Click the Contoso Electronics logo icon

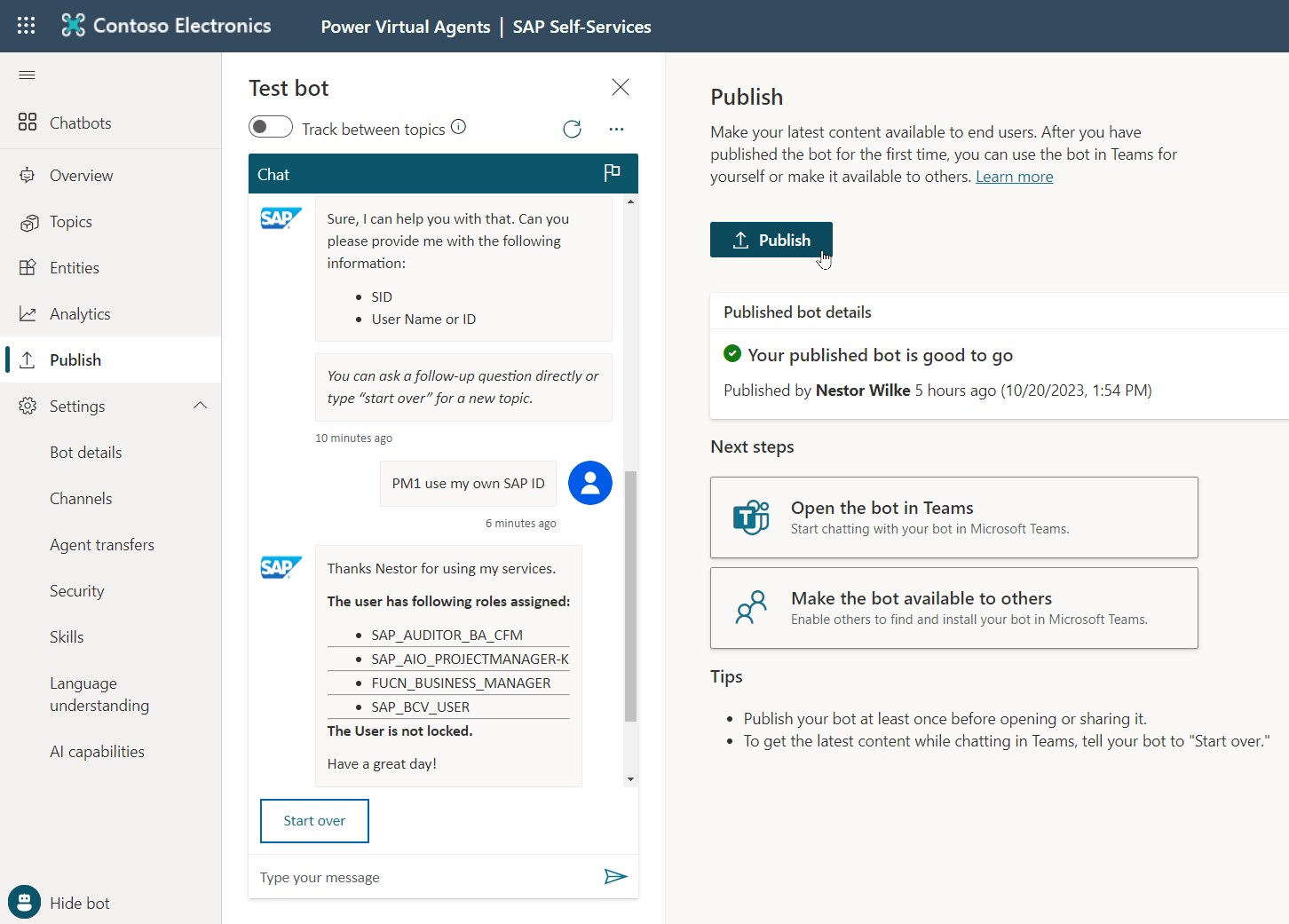[x=73, y=26]
